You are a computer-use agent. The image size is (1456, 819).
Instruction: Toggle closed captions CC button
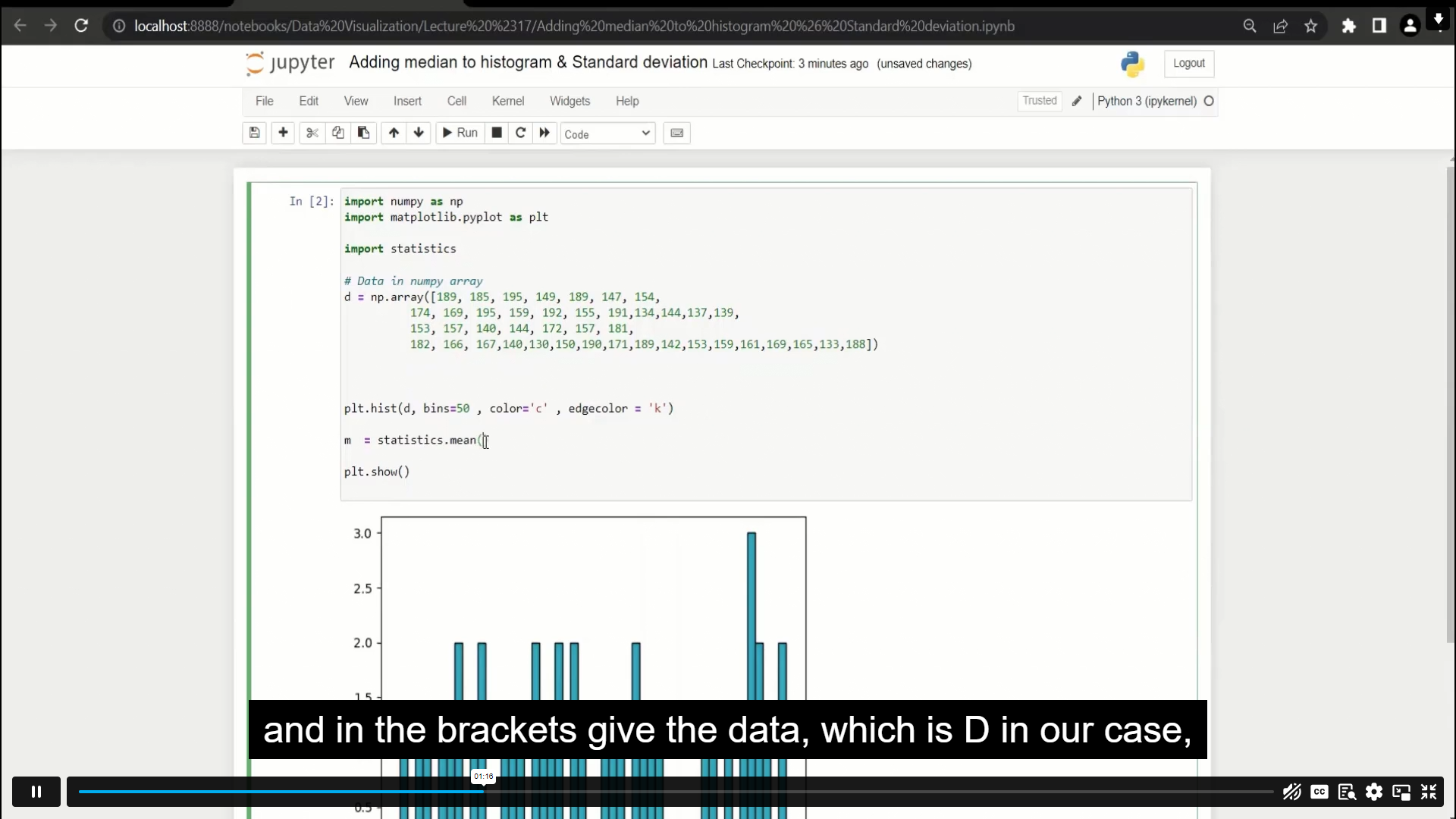tap(1319, 791)
